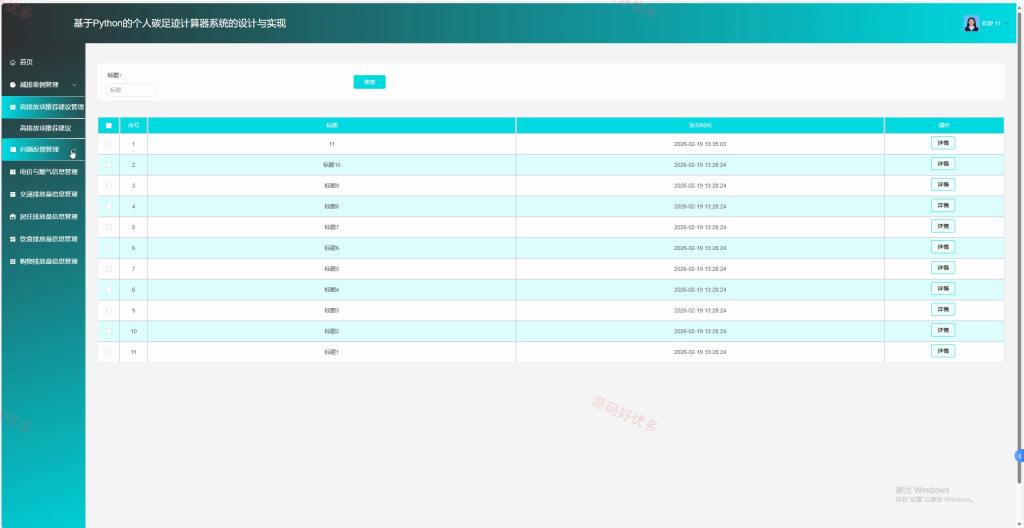The height and width of the screenshot is (528, 1024).
Task: Open 详情 for 标题9
Action: pyautogui.click(x=943, y=184)
